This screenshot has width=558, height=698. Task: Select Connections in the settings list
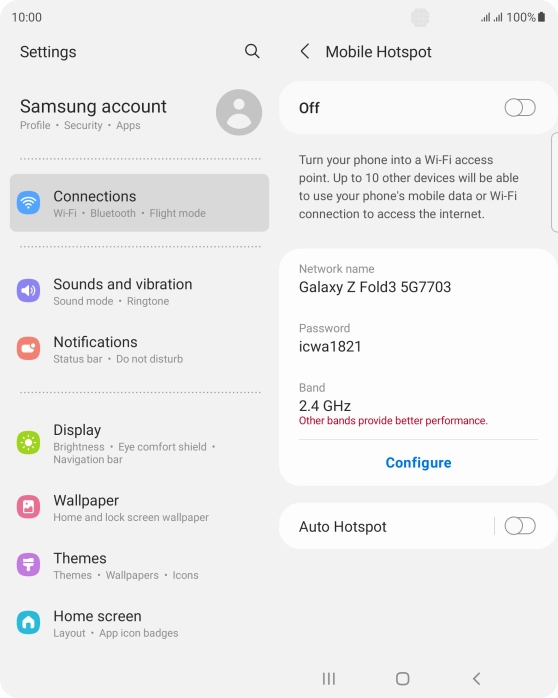tap(139, 203)
